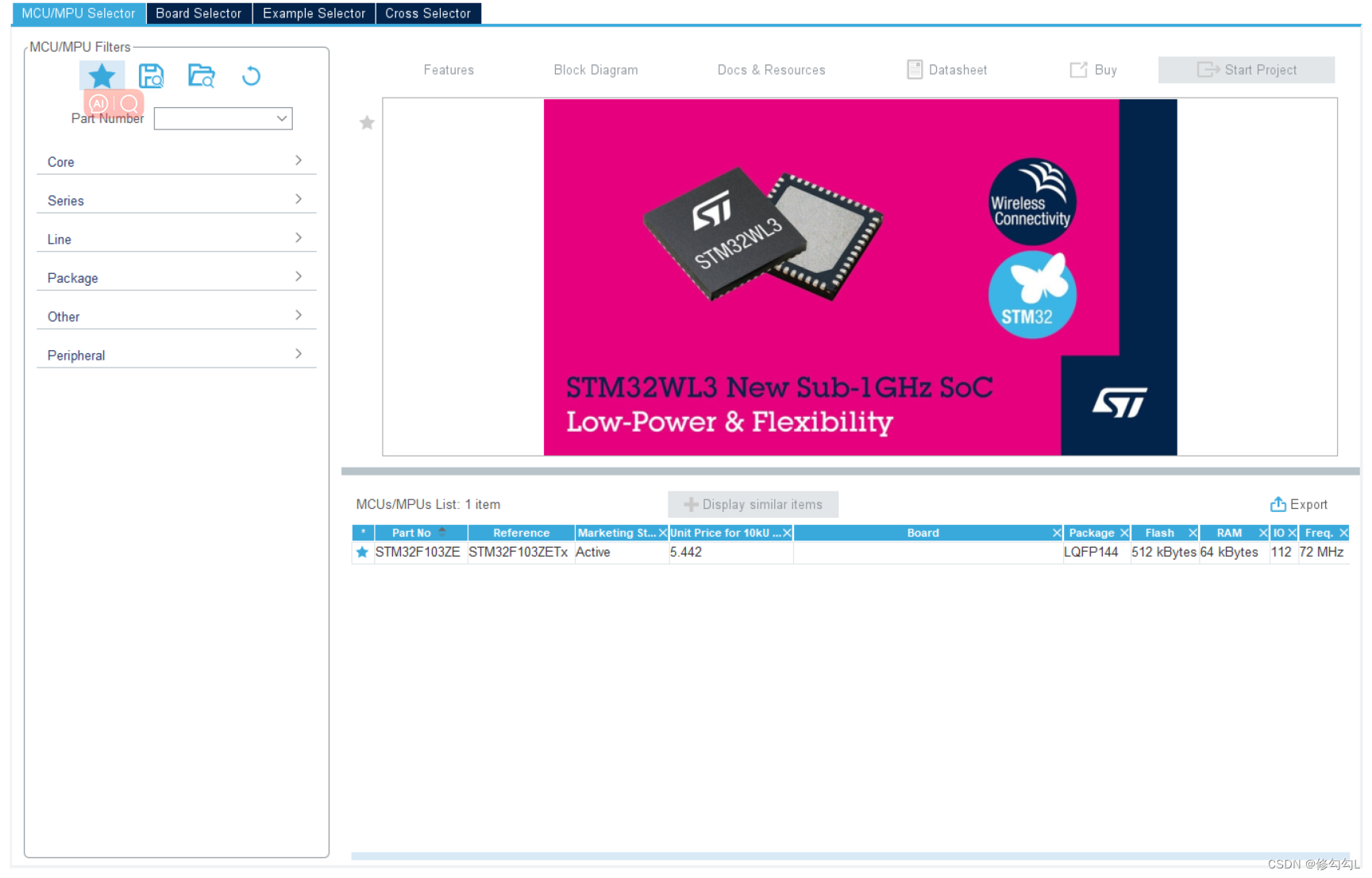Screen dimensions: 1372x878
Task: Open Docs & Resources
Action: tap(771, 70)
